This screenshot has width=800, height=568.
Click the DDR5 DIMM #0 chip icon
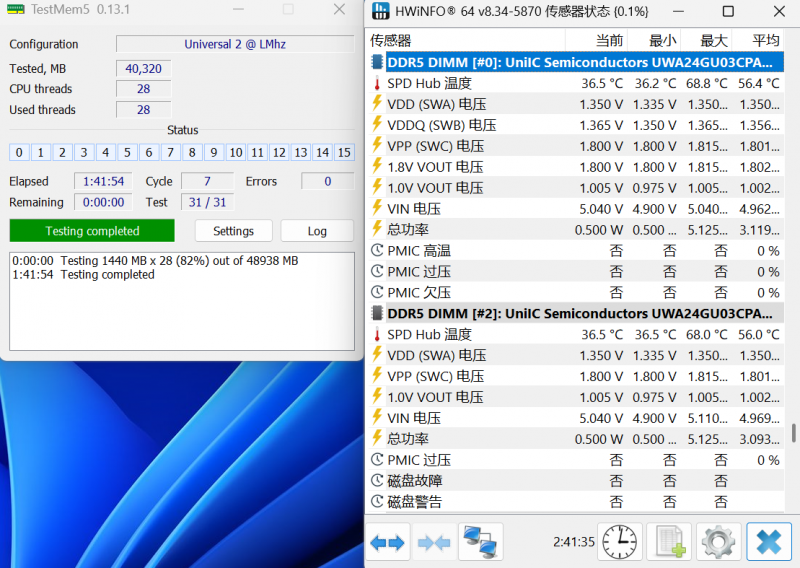pyautogui.click(x=377, y=62)
